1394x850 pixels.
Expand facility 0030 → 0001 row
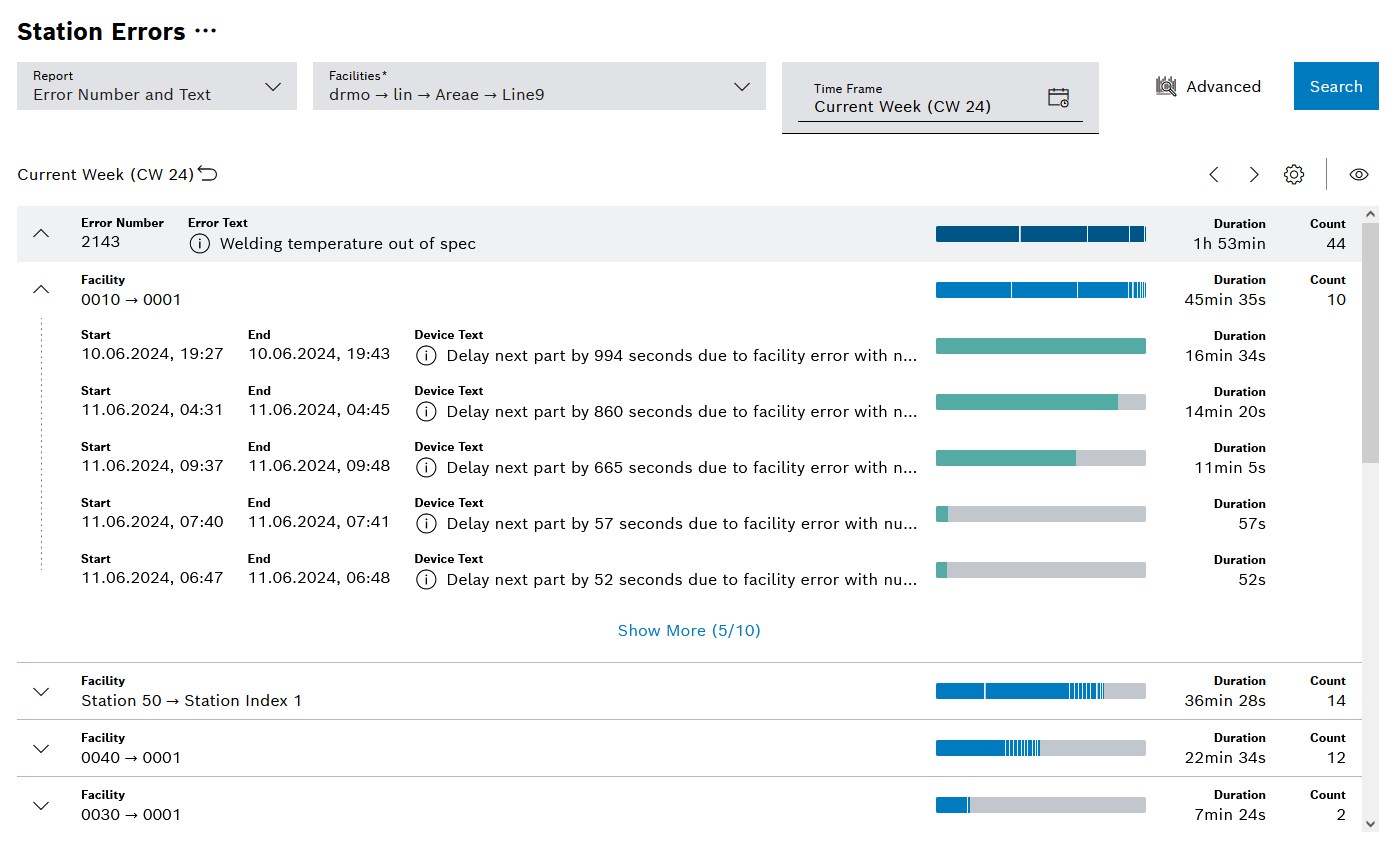click(41, 805)
